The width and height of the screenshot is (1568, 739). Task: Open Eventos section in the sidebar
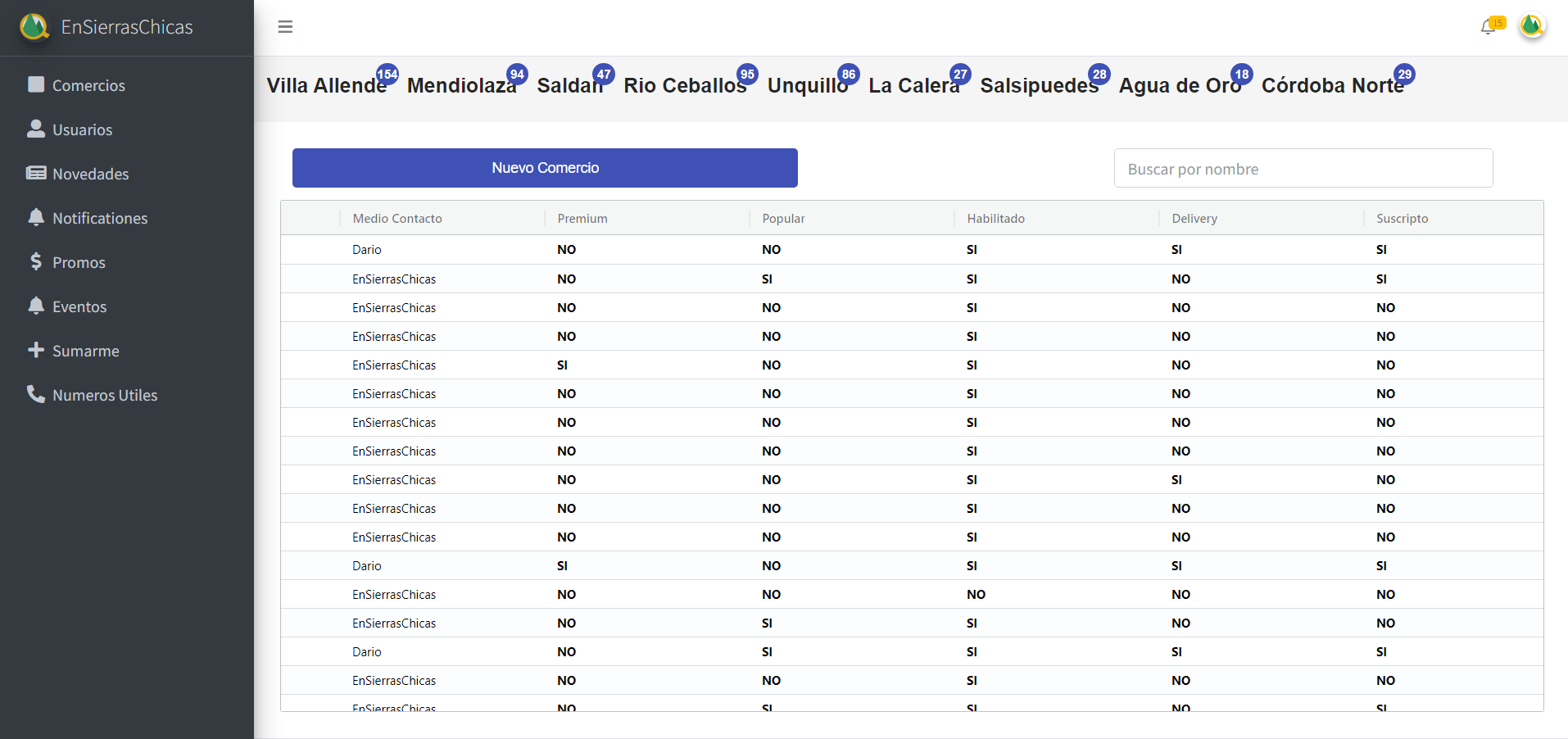(x=79, y=306)
